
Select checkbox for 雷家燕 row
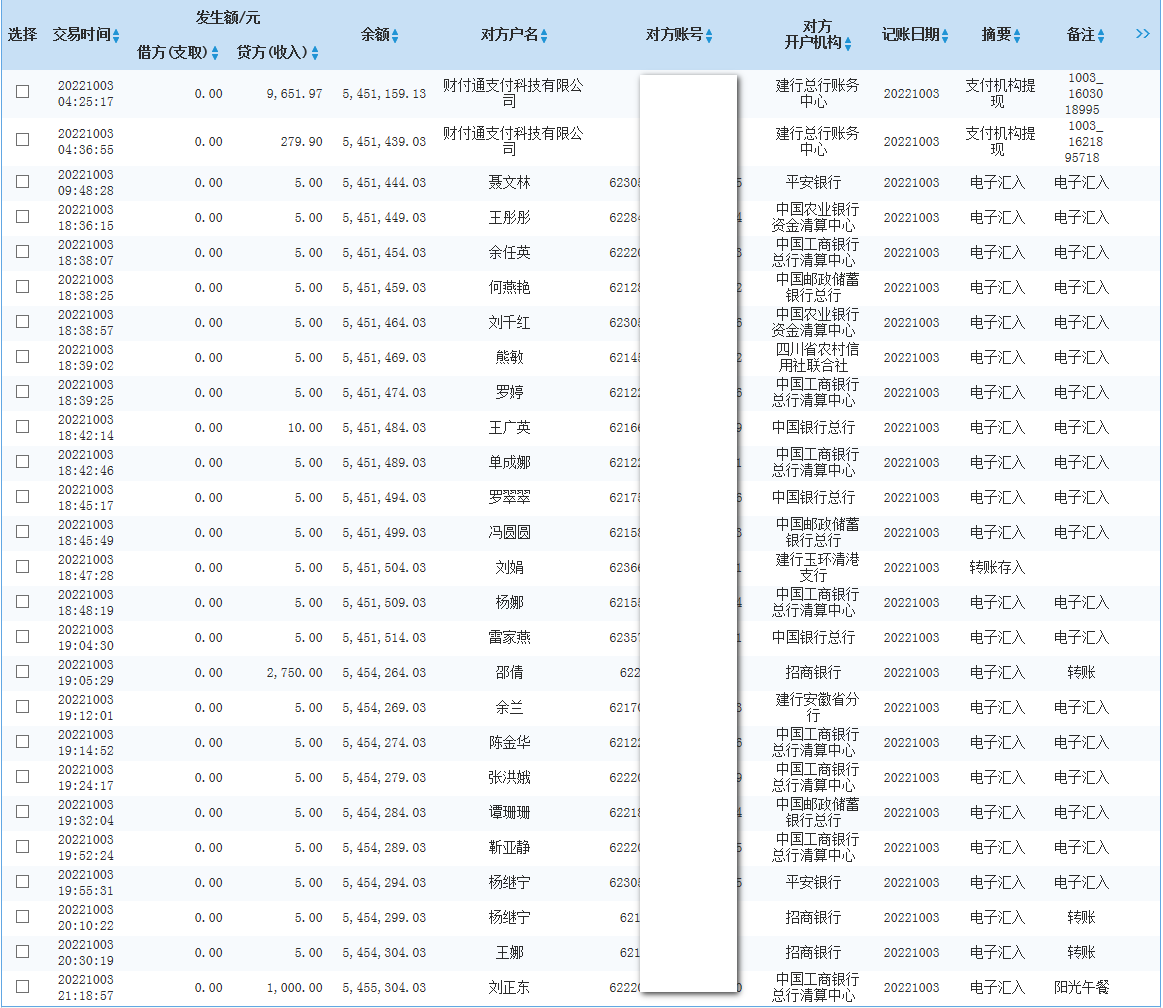[23, 636]
